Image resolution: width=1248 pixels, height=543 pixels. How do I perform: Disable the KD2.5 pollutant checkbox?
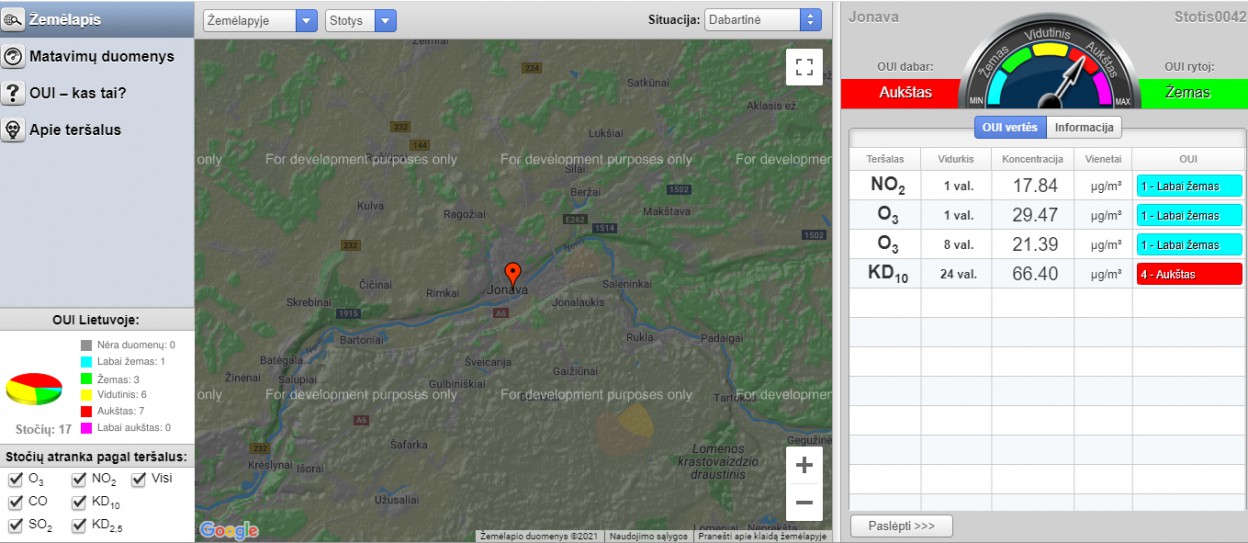point(79,525)
